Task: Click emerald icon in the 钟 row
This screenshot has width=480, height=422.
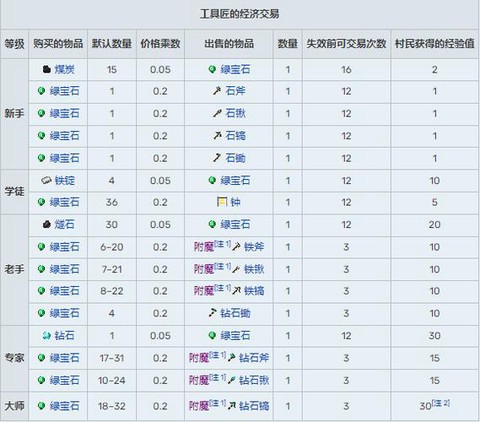Action: coord(41,202)
